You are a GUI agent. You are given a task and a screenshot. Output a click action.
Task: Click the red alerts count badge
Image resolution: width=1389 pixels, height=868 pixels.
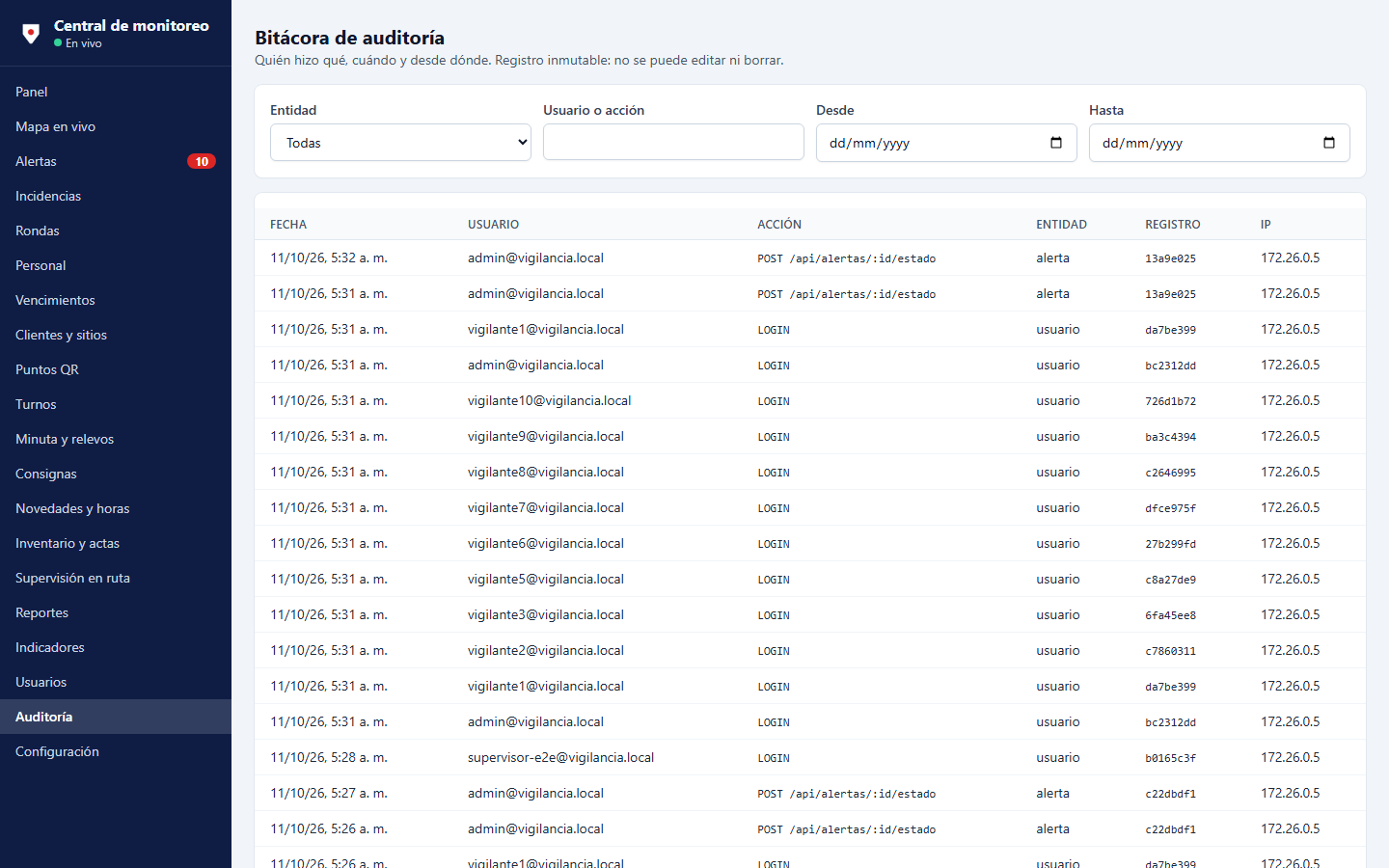pyautogui.click(x=202, y=161)
